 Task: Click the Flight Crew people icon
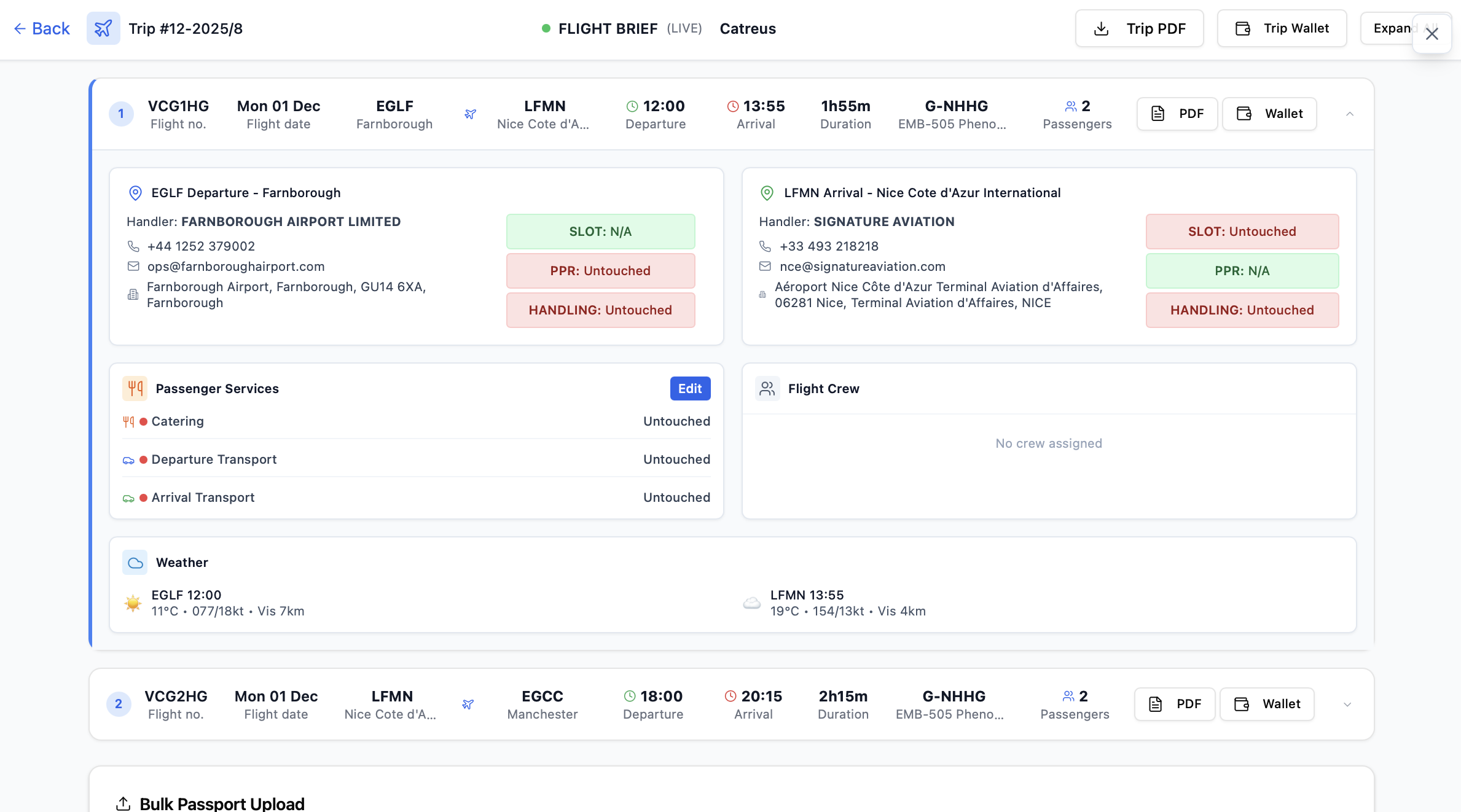tap(767, 388)
